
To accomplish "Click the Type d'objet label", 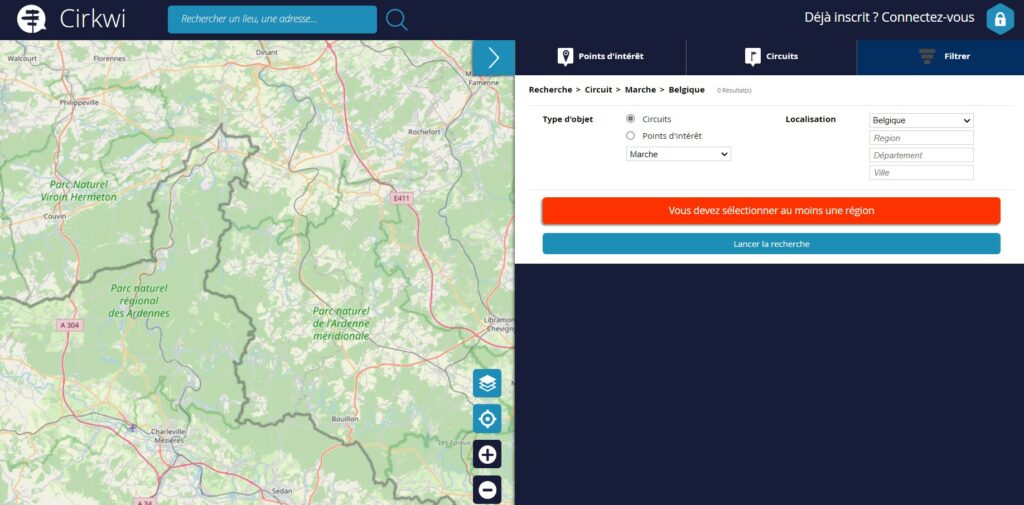I will point(568,120).
